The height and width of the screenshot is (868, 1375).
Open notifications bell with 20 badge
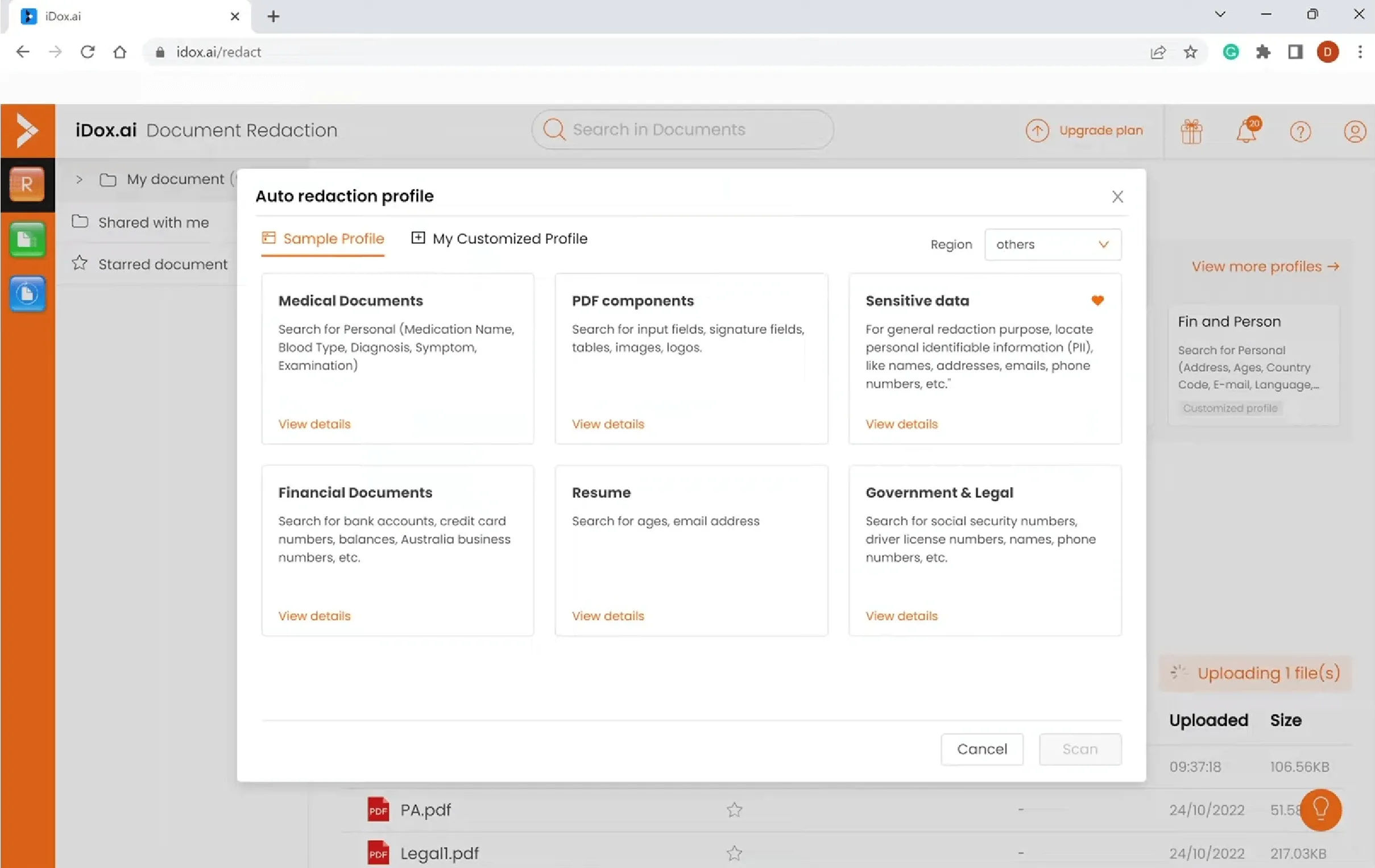[x=1246, y=131]
